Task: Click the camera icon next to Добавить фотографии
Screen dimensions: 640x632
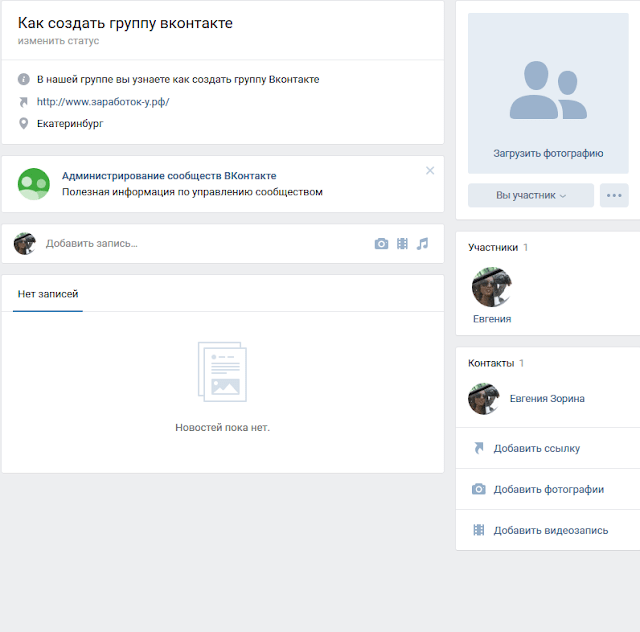Action: 479,489
